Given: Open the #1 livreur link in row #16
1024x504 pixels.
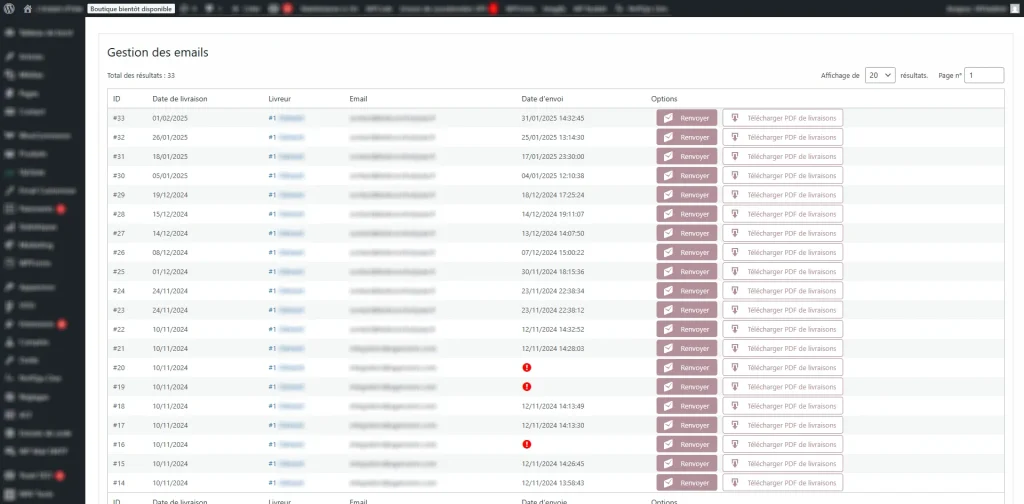Looking at the screenshot, I should click(x=286, y=445).
